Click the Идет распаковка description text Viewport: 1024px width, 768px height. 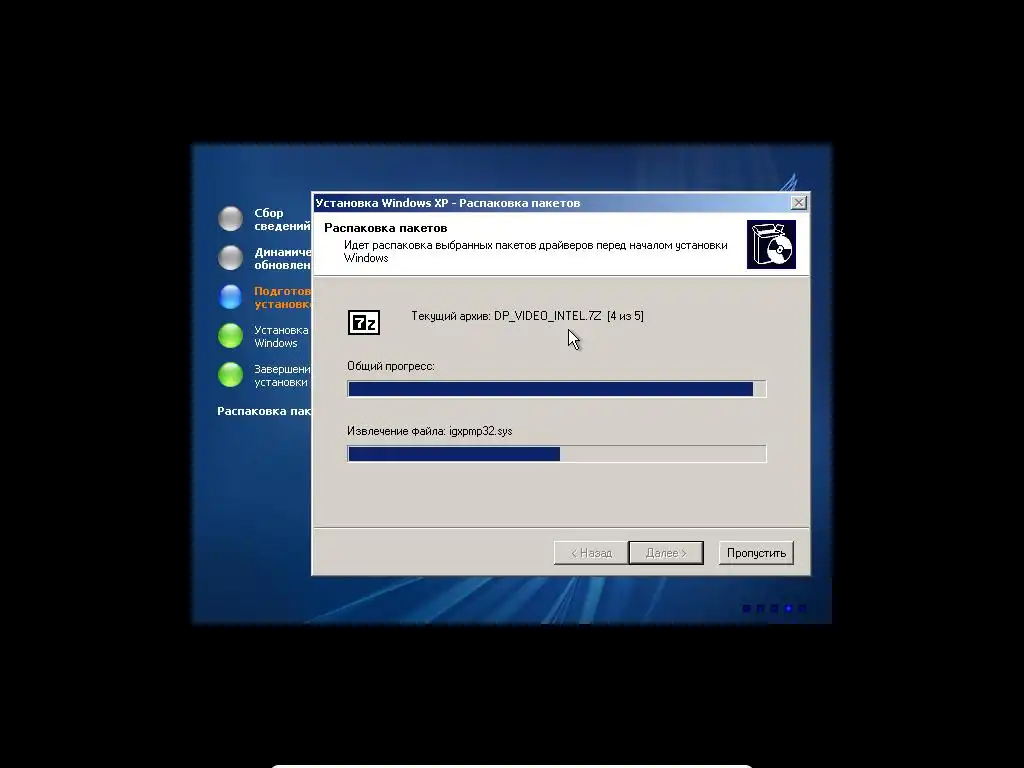pos(536,251)
